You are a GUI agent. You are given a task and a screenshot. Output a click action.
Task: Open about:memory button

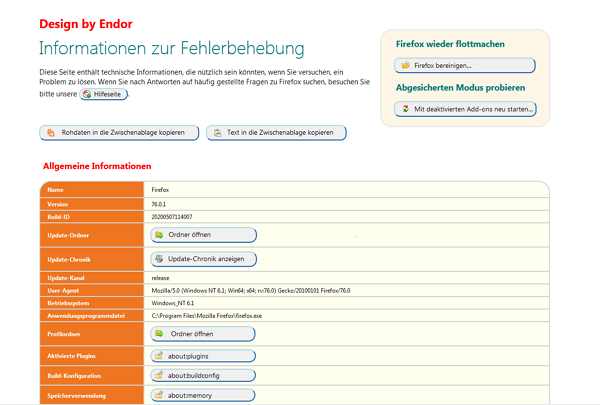(203, 395)
